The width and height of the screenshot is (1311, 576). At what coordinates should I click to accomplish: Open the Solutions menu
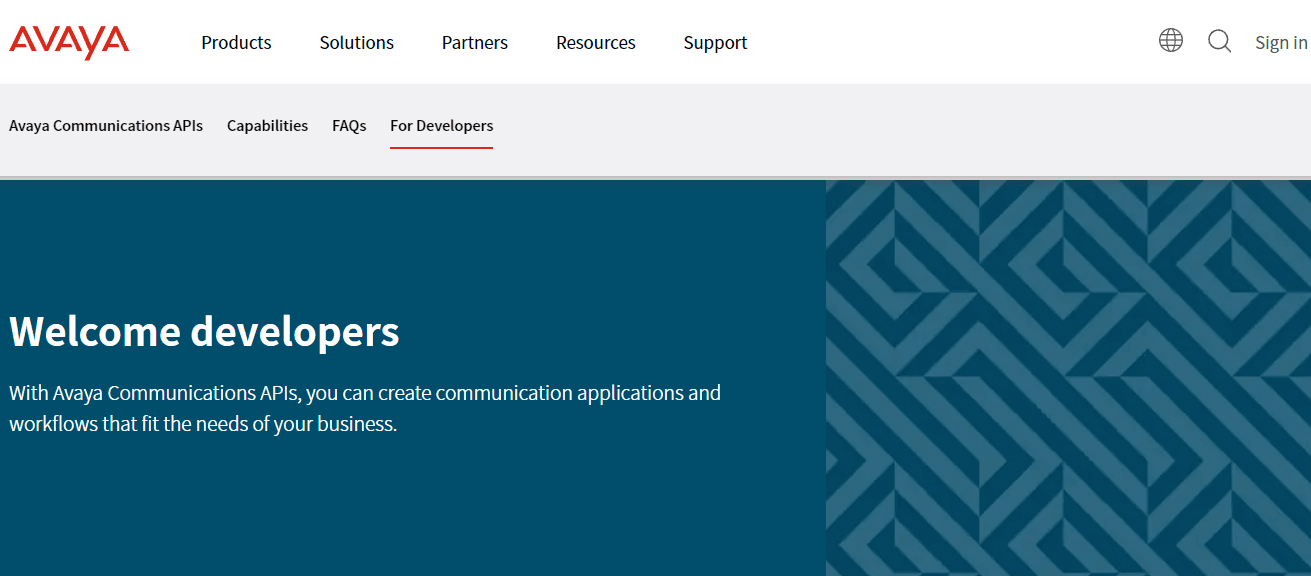(356, 42)
